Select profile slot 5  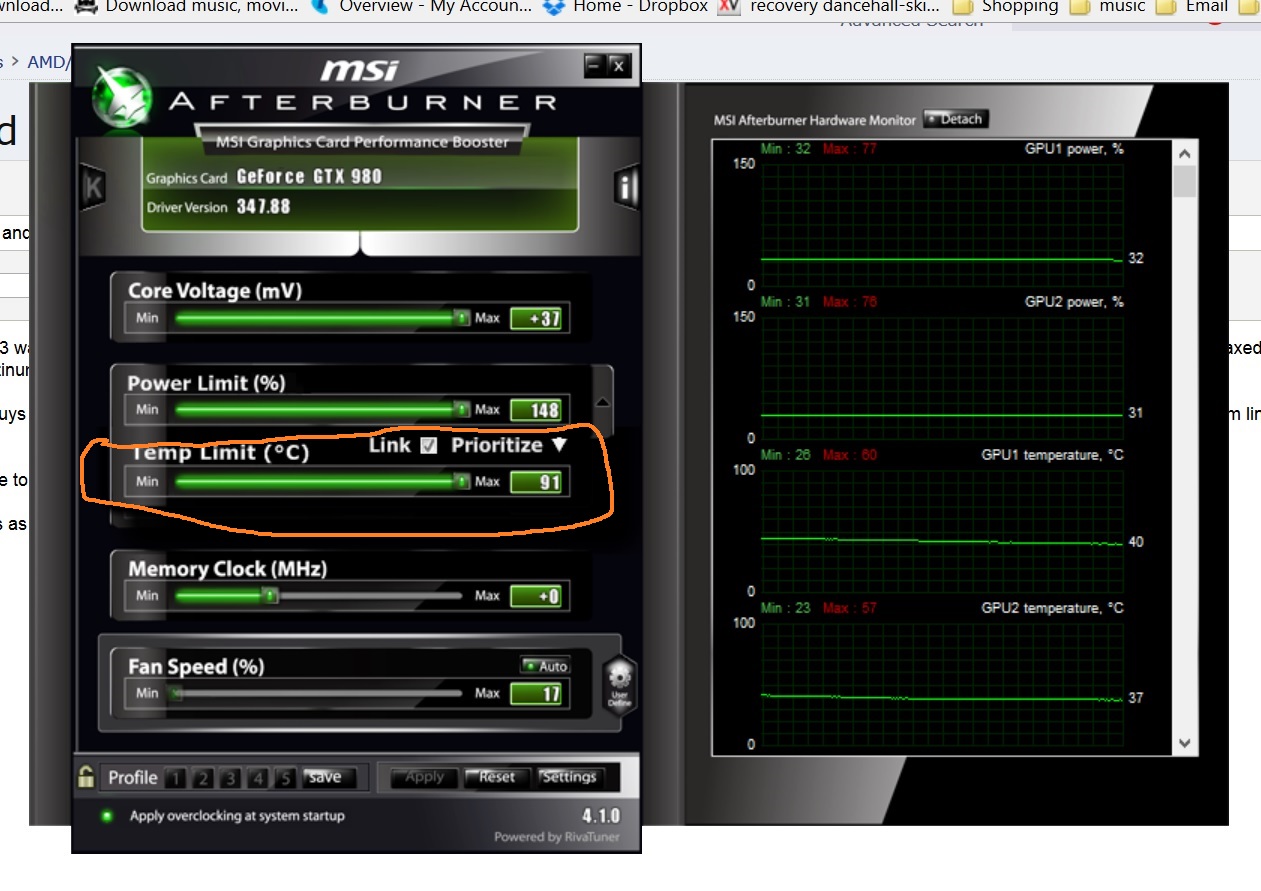[285, 778]
